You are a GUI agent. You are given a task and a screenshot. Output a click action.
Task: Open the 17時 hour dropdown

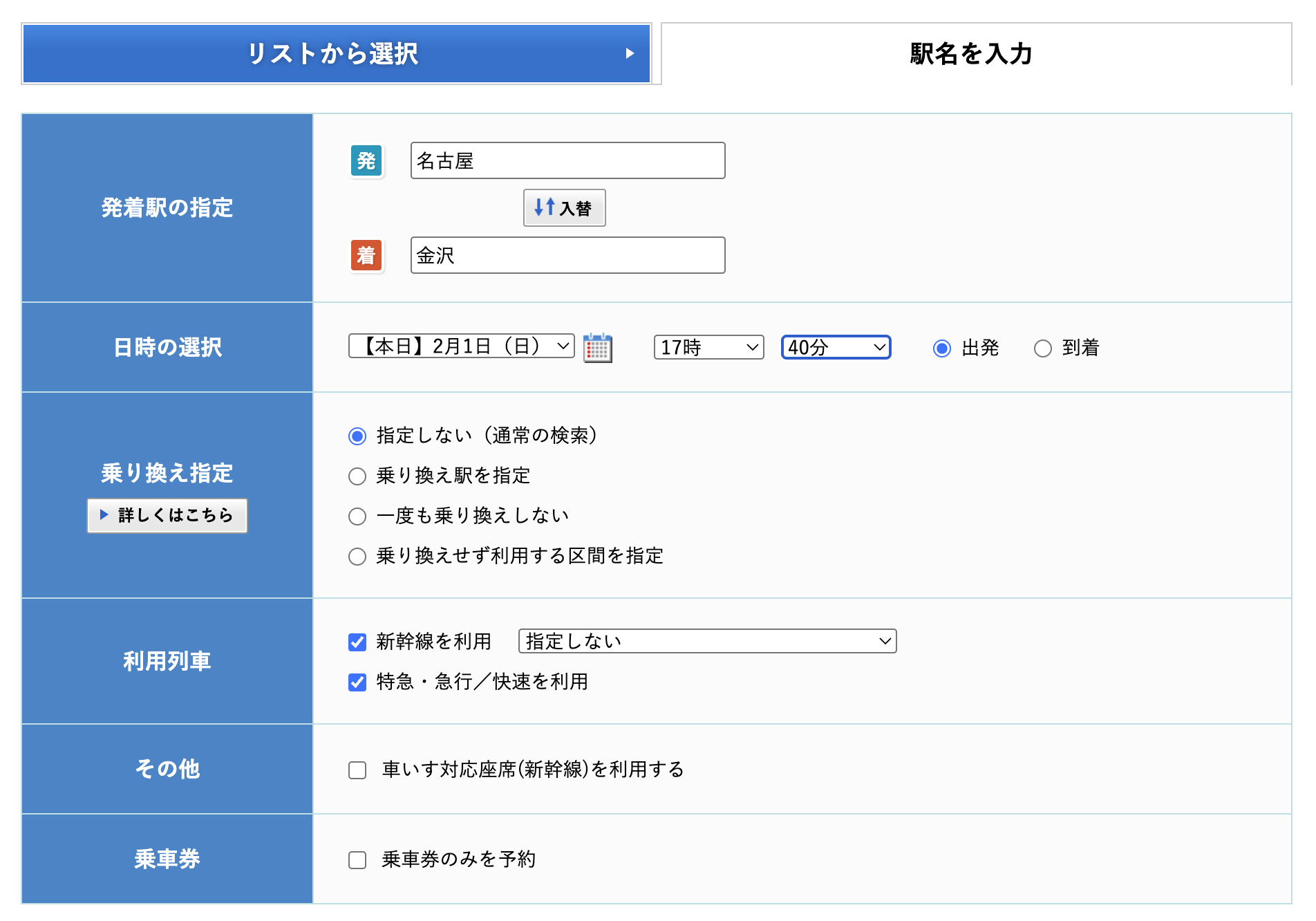[708, 347]
